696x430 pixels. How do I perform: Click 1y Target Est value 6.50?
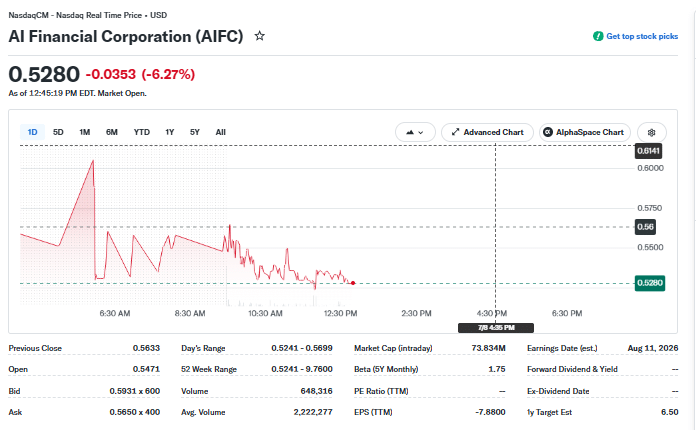669,412
